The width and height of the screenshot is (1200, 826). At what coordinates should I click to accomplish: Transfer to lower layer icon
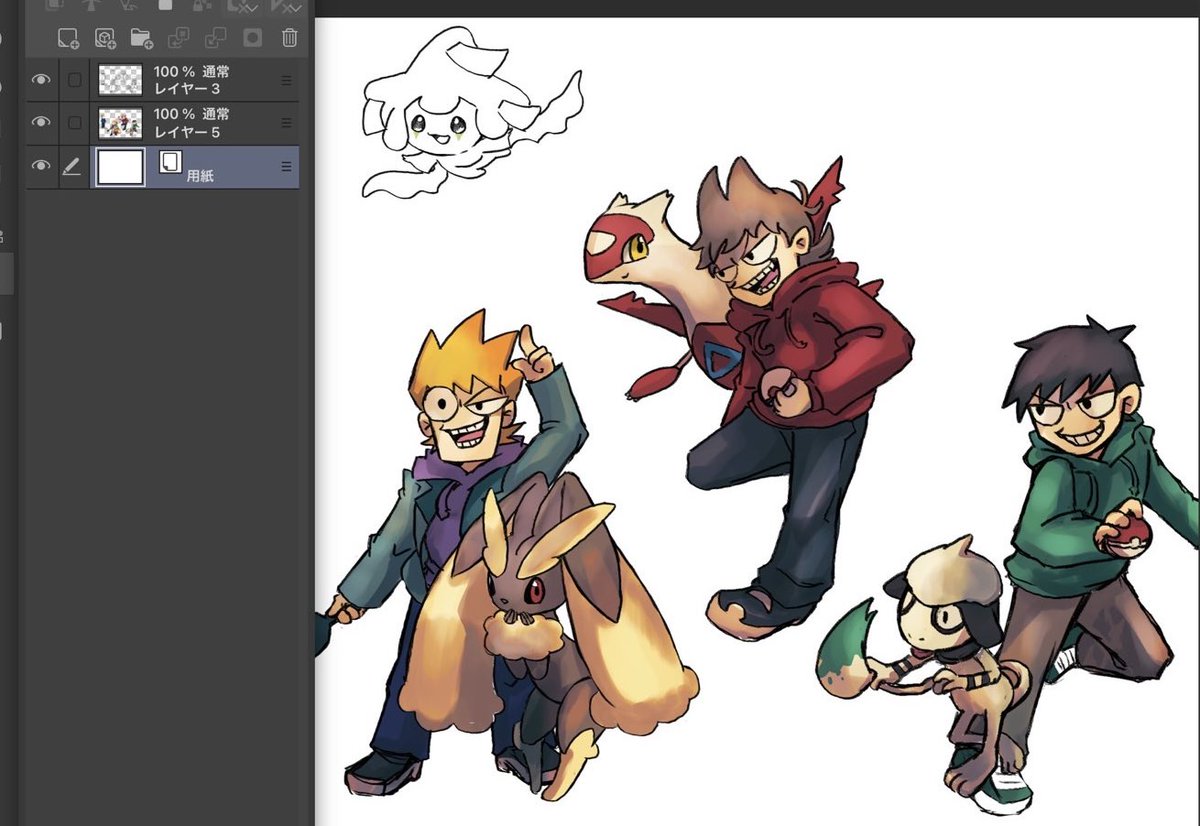179,39
